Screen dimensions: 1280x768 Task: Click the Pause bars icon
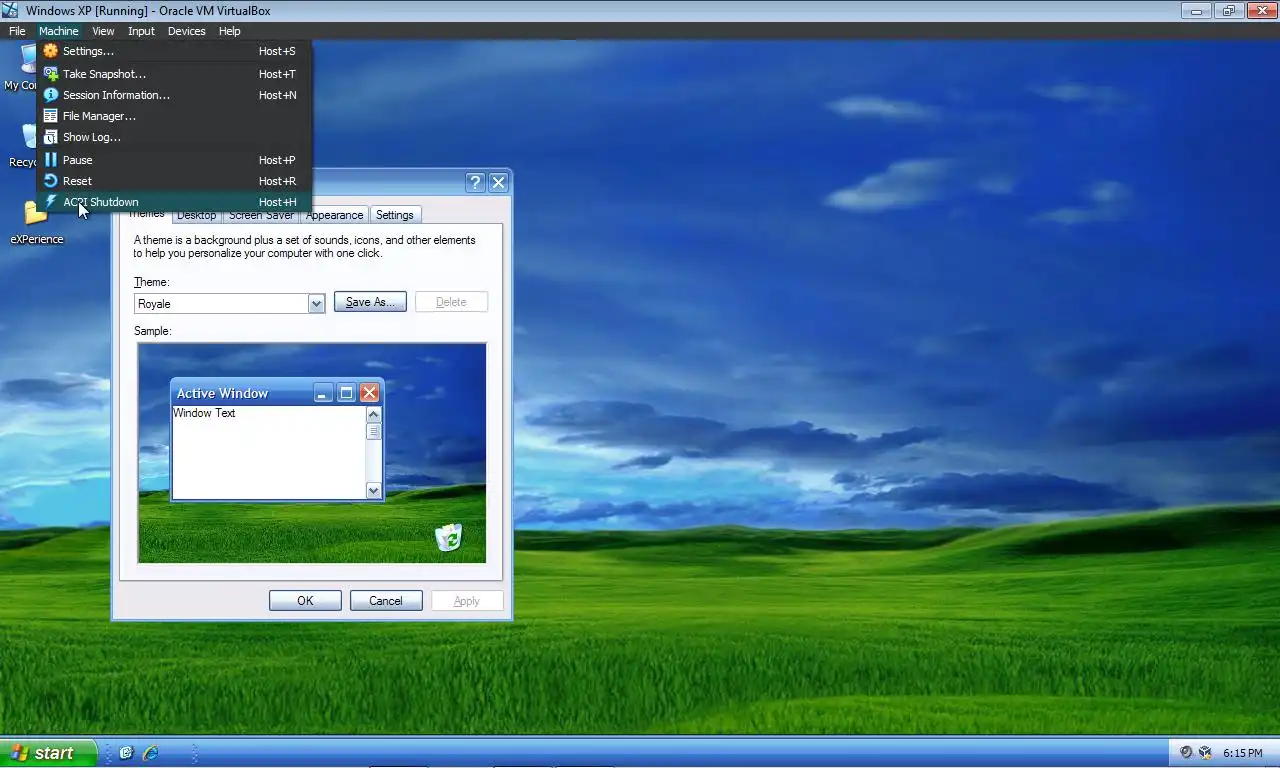(x=50, y=160)
